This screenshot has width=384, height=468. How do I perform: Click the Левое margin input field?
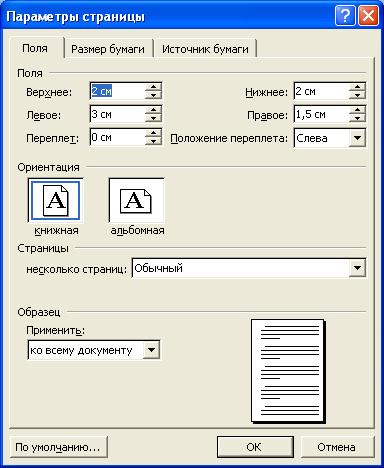[118, 114]
